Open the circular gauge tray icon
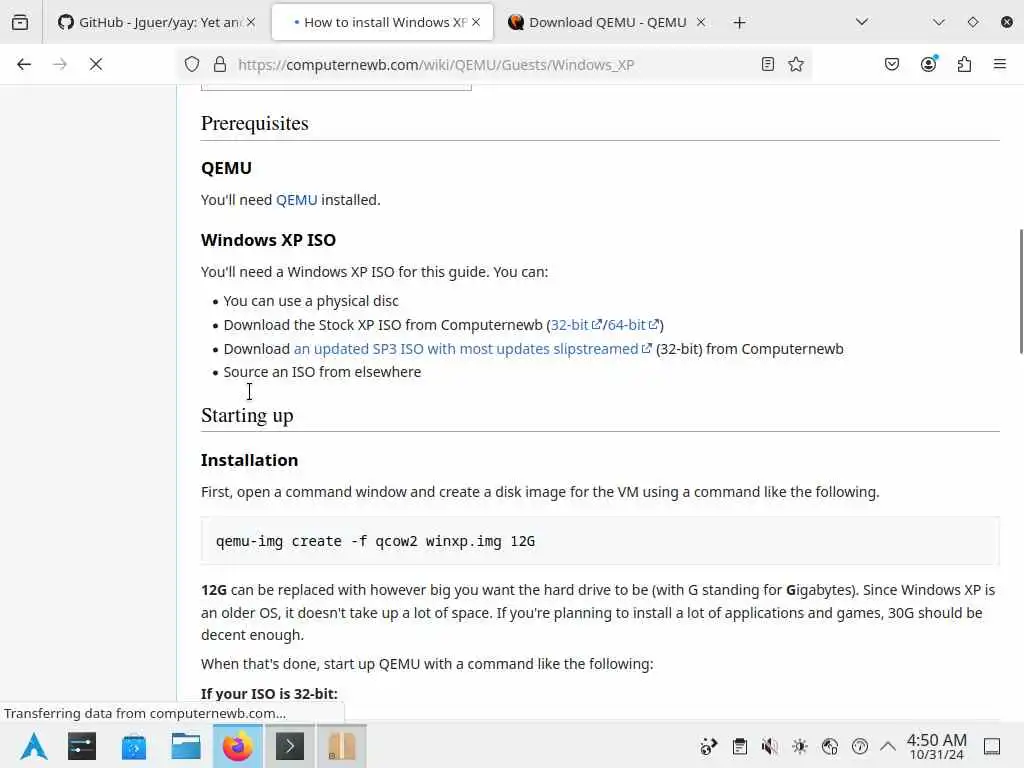 point(859,746)
